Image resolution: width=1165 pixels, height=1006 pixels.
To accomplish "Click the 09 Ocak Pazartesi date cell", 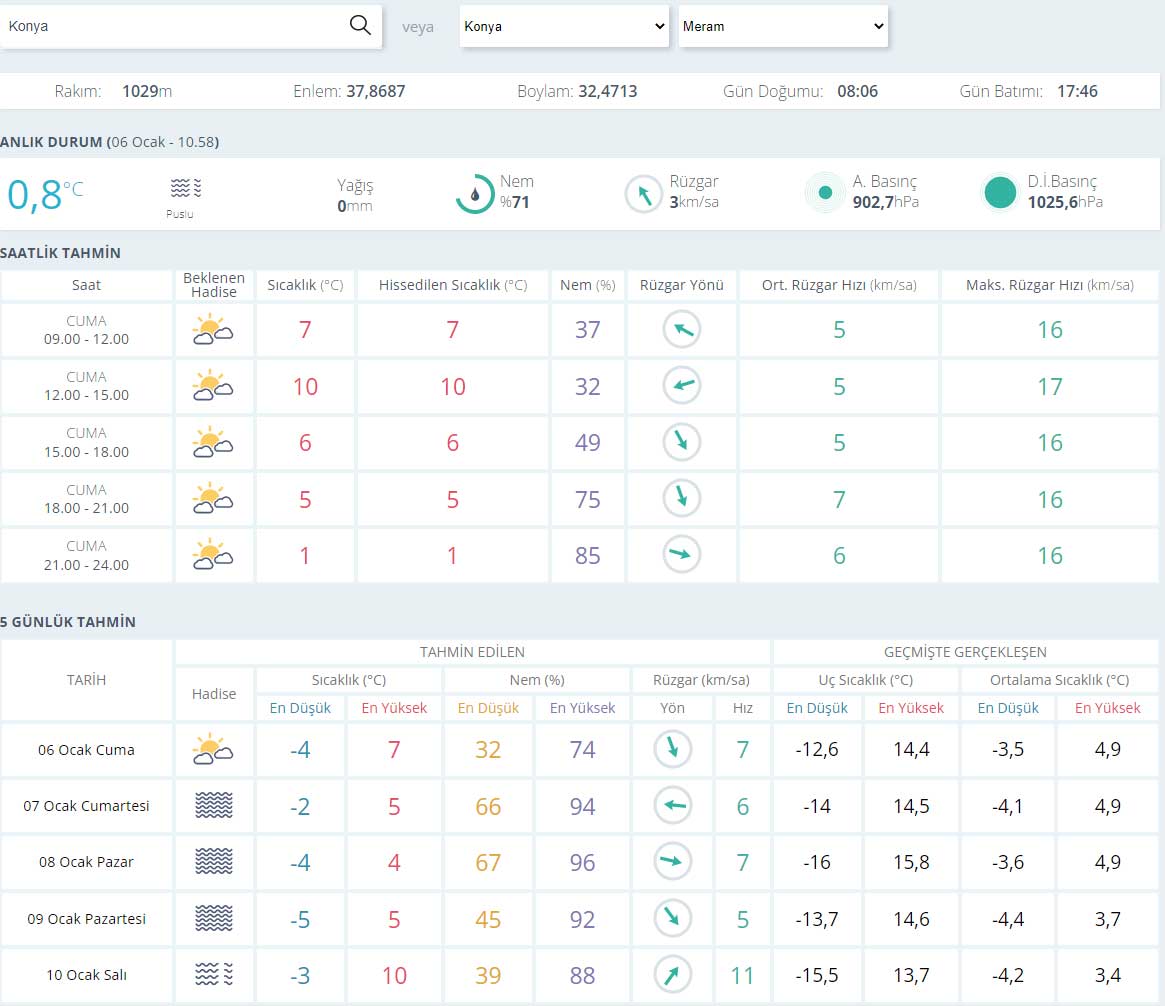I will (x=86, y=918).
